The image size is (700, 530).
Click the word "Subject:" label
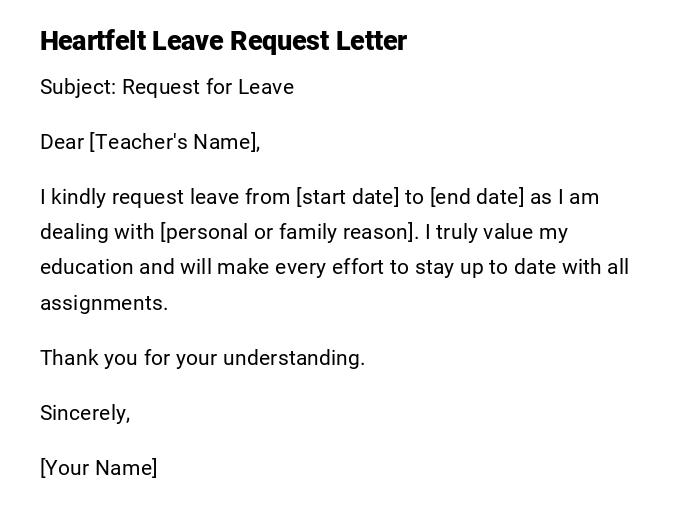pyautogui.click(x=78, y=87)
